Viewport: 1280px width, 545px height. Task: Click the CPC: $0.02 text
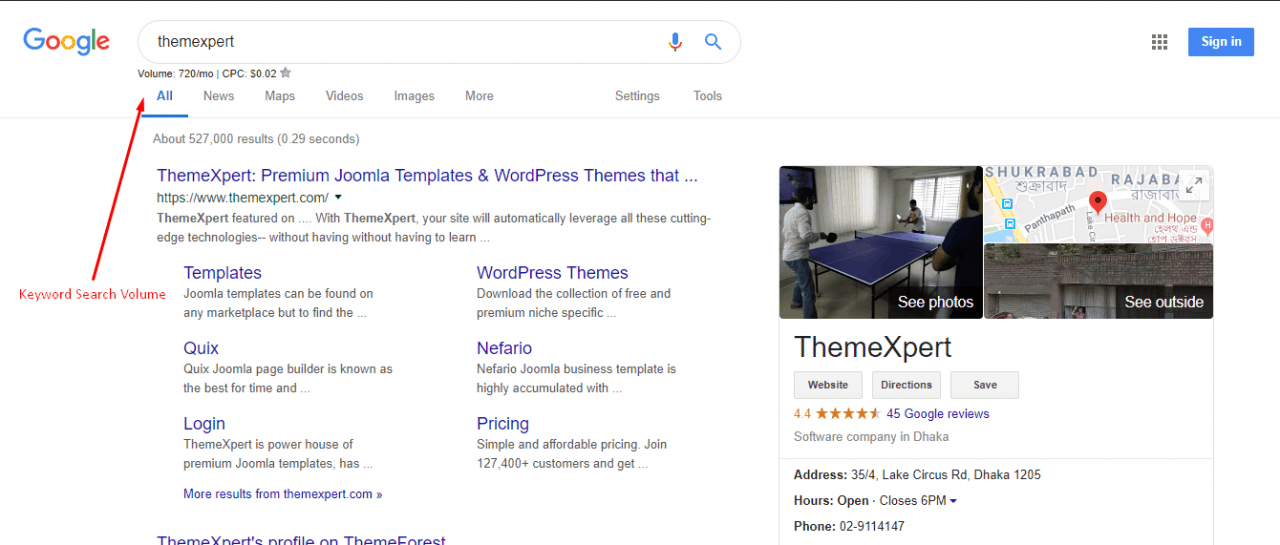(x=248, y=73)
